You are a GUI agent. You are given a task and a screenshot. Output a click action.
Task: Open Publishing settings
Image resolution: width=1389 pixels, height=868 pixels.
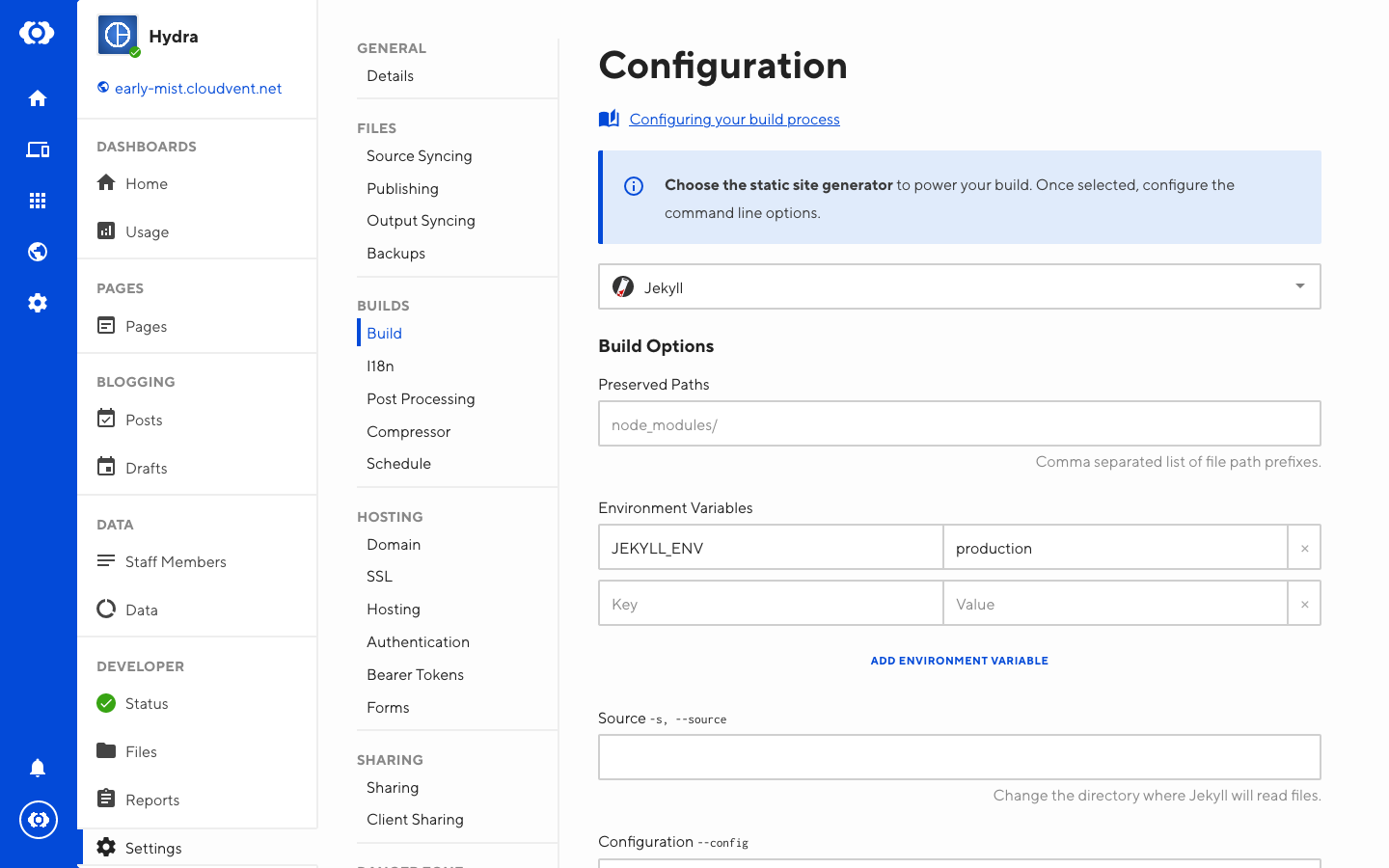tap(402, 189)
